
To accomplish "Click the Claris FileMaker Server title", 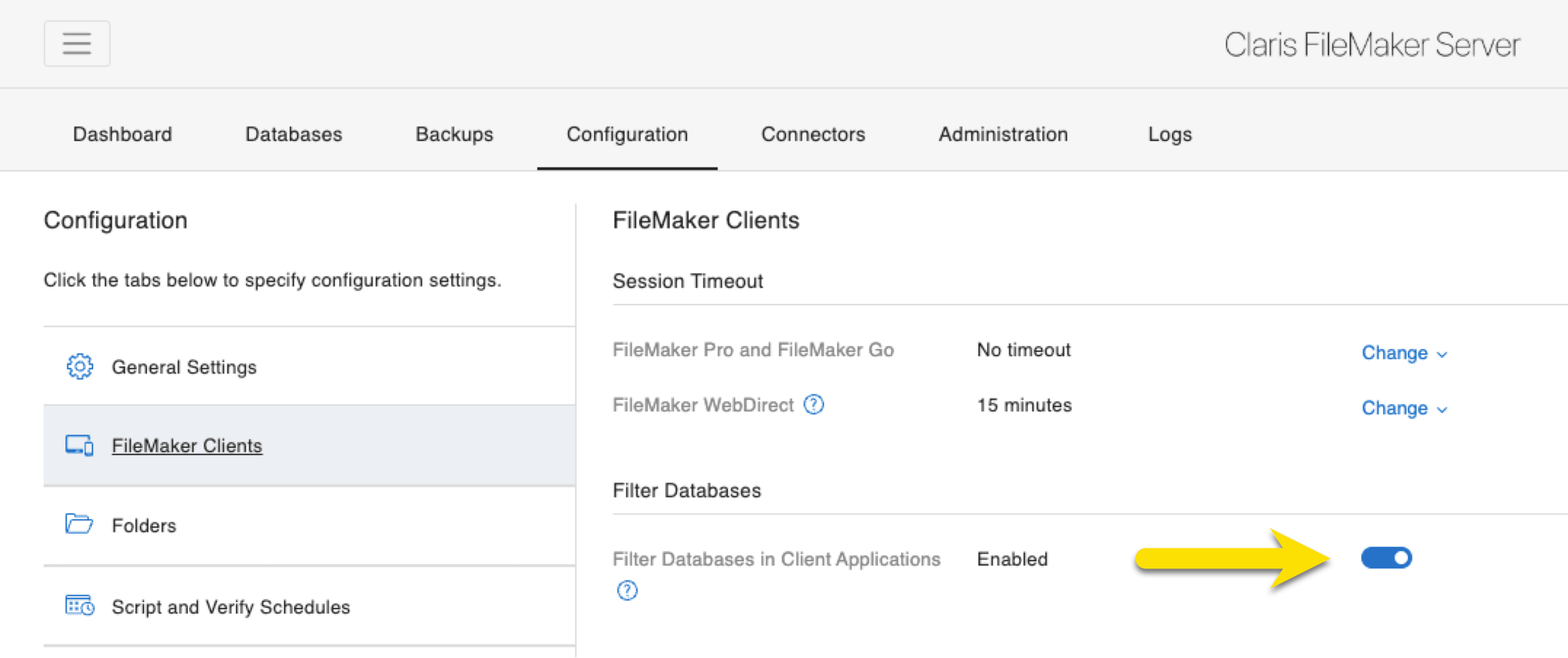I will tap(1371, 45).
